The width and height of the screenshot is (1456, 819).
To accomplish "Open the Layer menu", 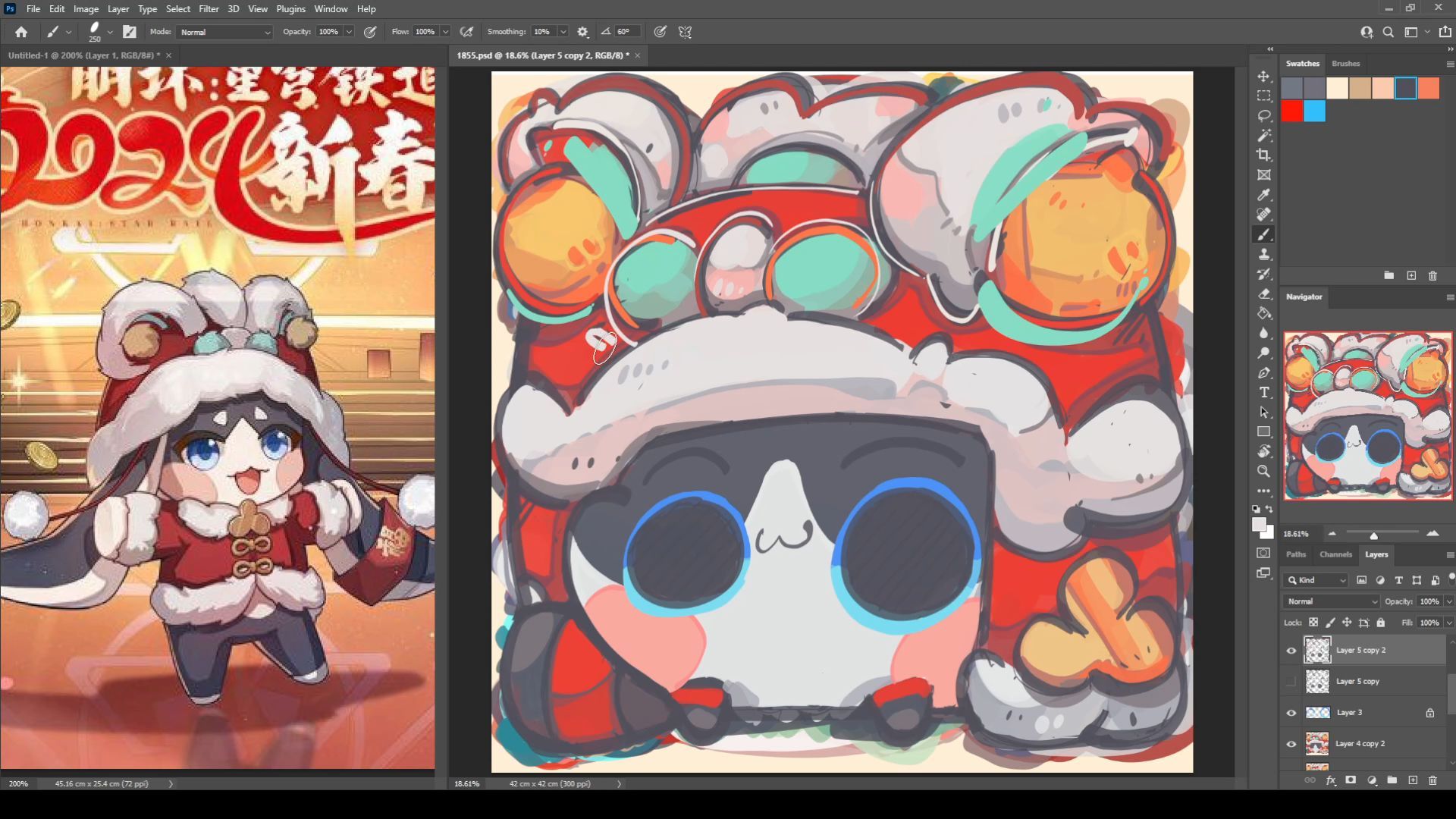I will click(118, 9).
